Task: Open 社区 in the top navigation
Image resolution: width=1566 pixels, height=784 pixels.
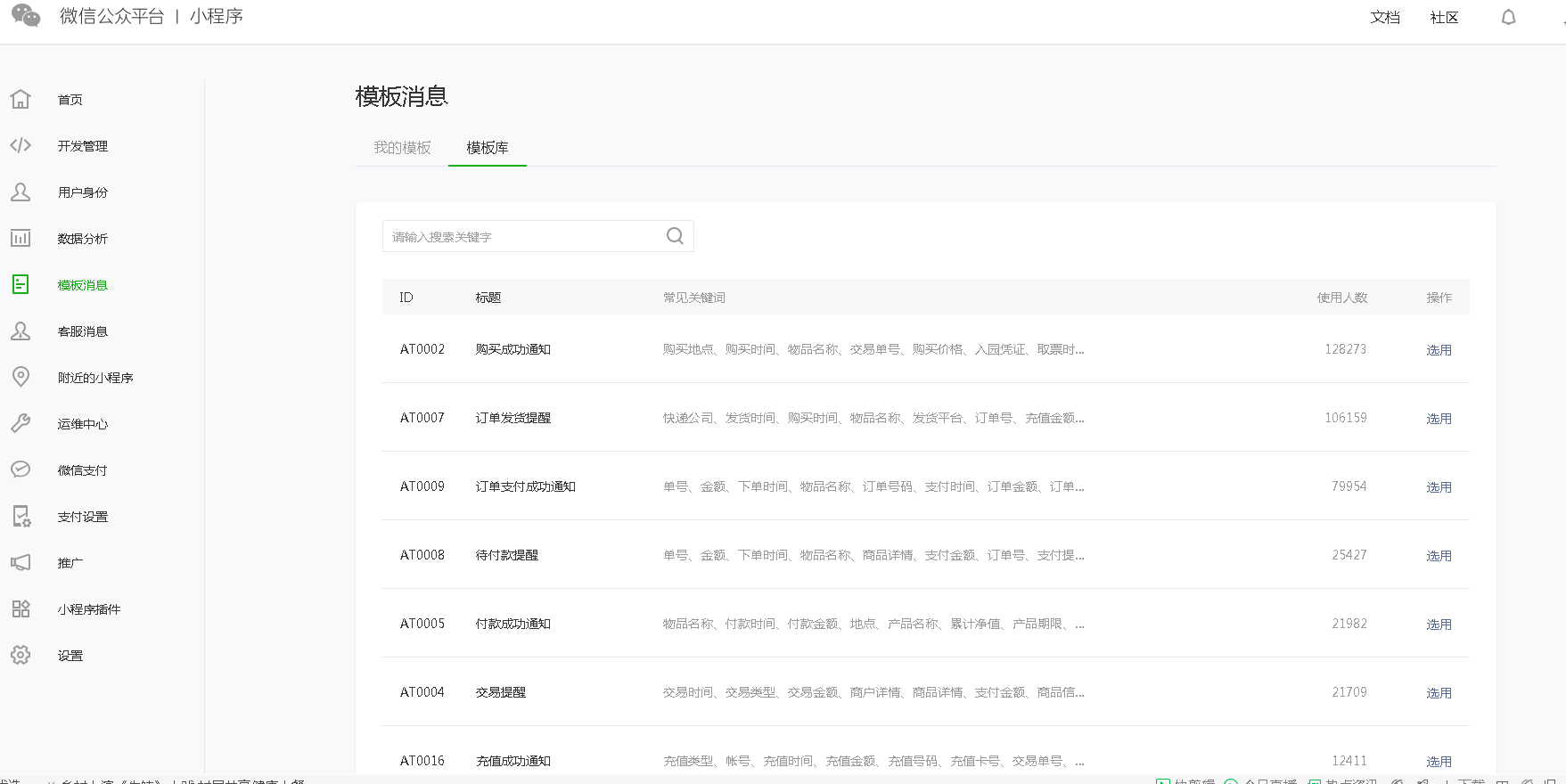Action: (1444, 18)
